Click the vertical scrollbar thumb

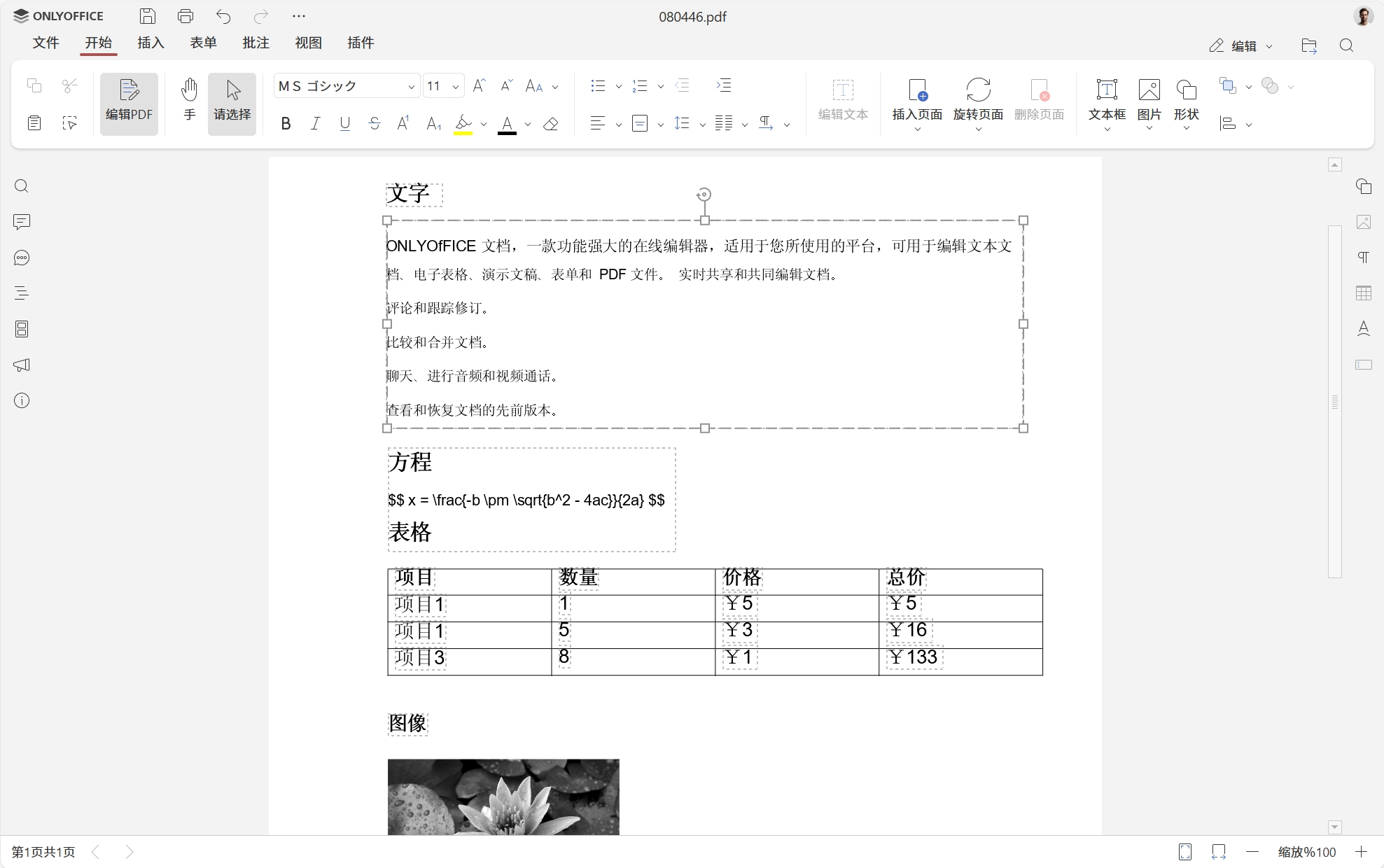(1335, 401)
